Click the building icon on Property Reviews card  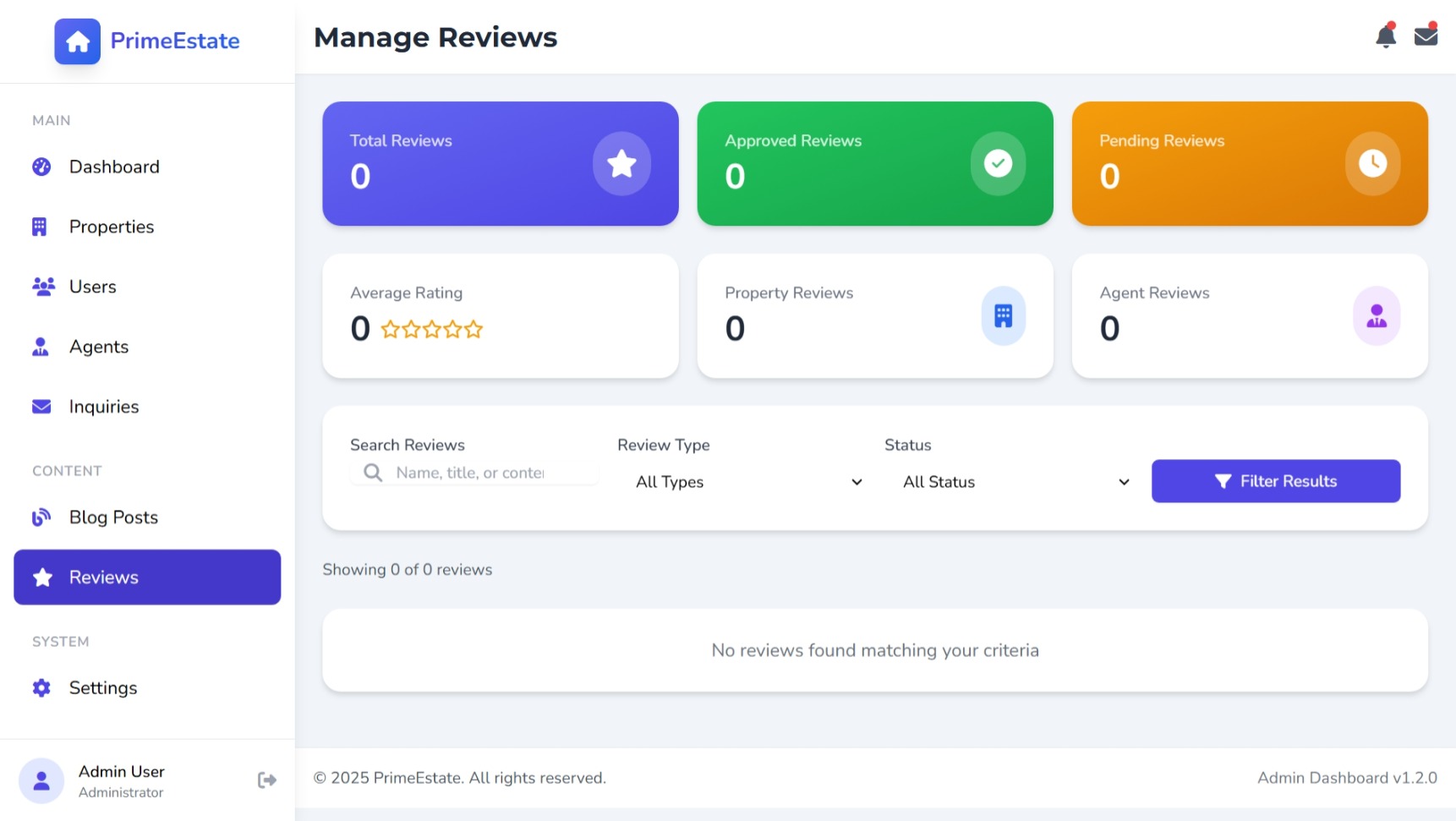click(x=1003, y=316)
